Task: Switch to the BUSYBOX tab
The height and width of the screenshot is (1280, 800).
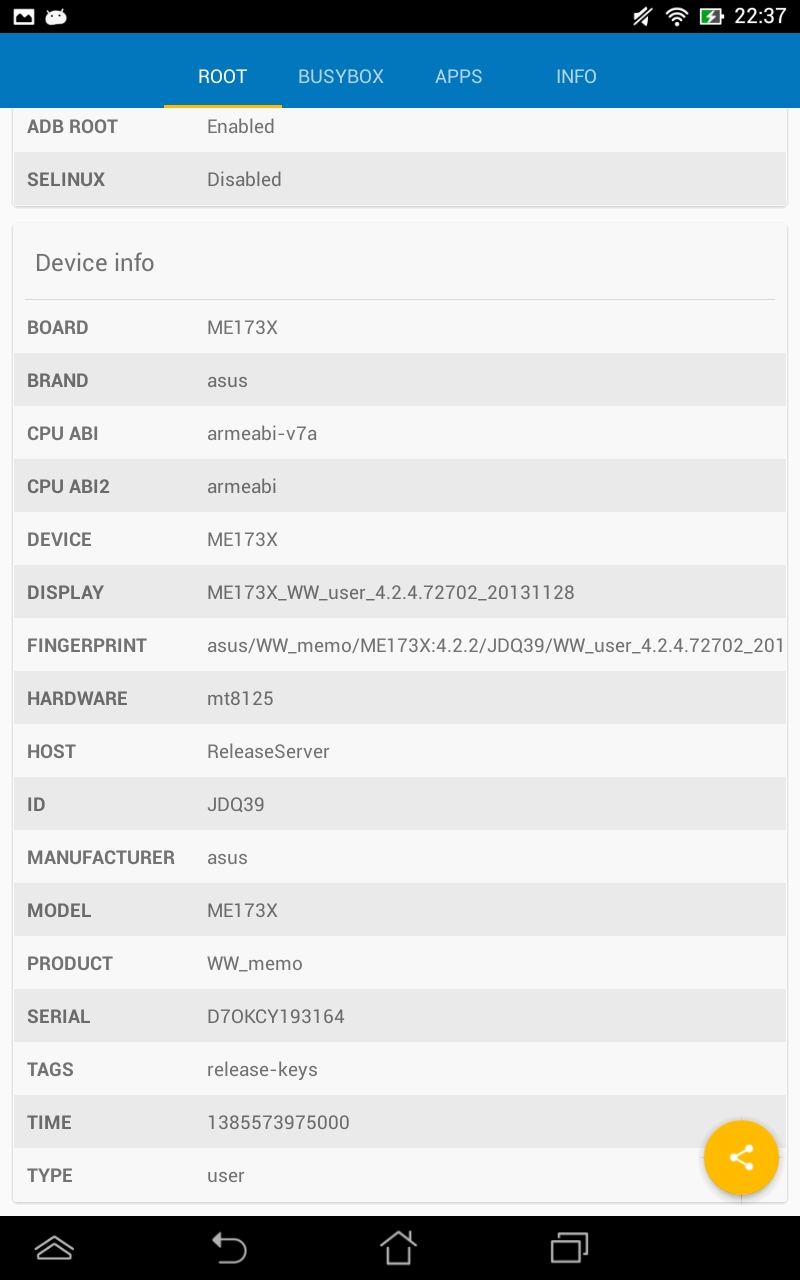Action: [341, 77]
